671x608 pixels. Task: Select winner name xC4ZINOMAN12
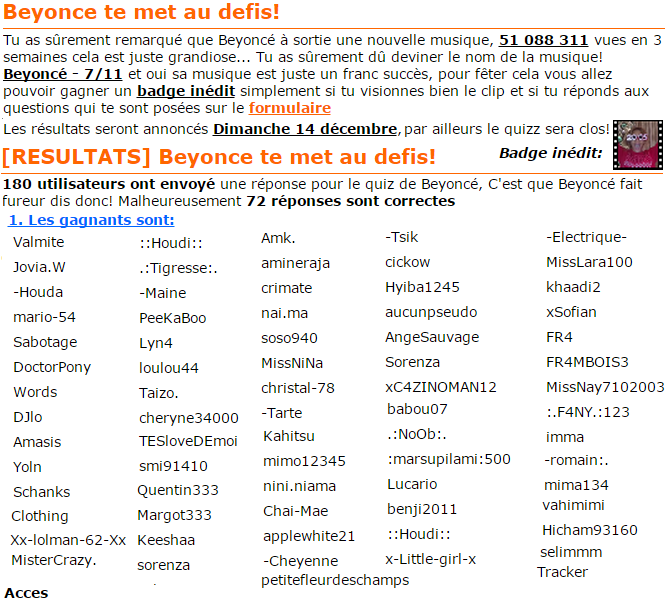[x=441, y=387]
